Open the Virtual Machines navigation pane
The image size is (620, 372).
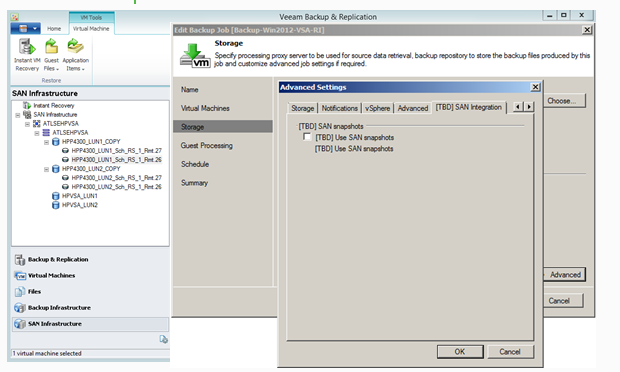(x=90, y=276)
